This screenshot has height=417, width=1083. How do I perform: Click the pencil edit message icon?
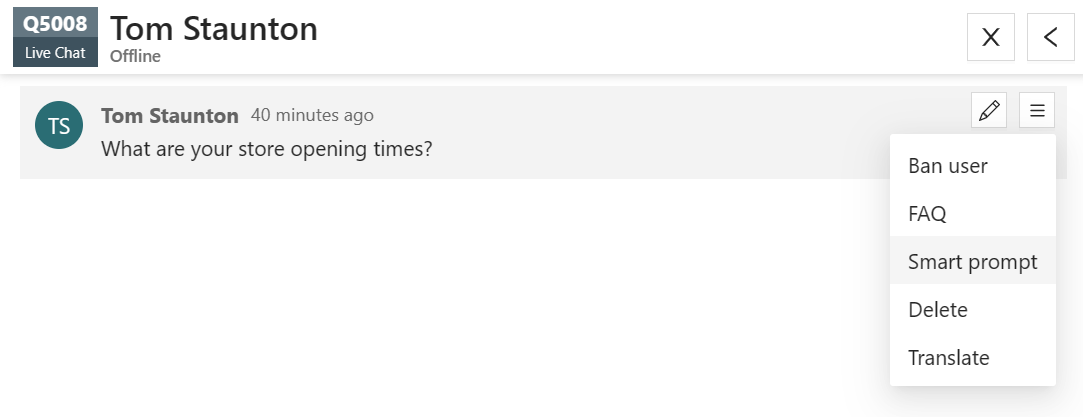pyautogui.click(x=989, y=110)
